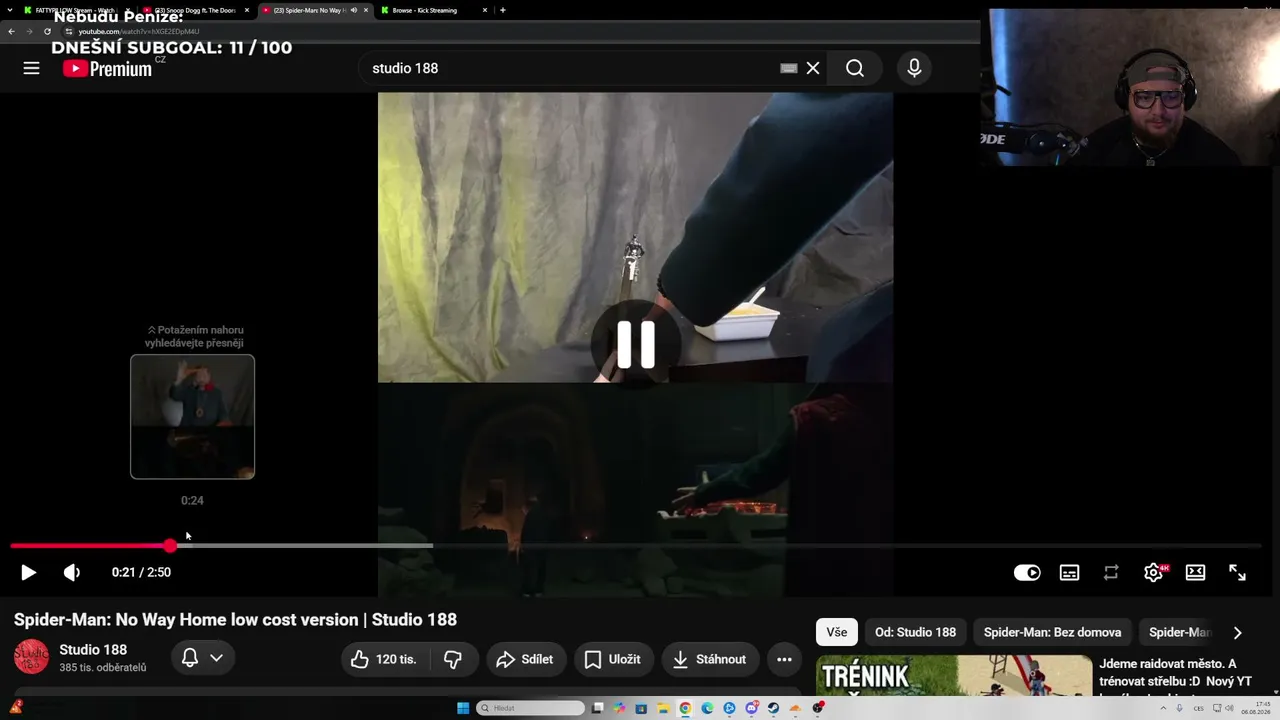Exit full-window view with the arrows icon
Viewport: 1280px width, 720px height.
point(1237,572)
